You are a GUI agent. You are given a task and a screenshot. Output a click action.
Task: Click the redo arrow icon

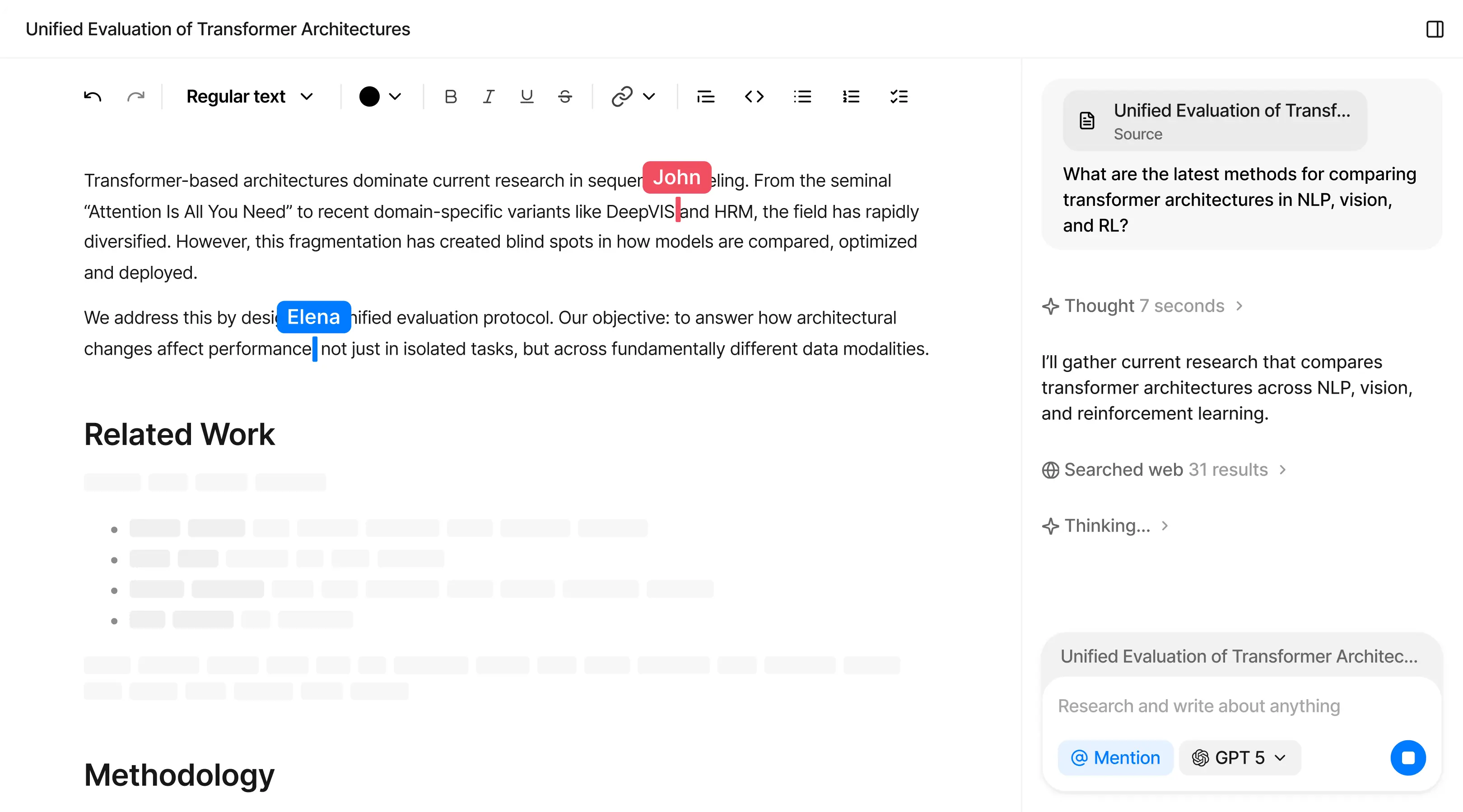click(136, 97)
